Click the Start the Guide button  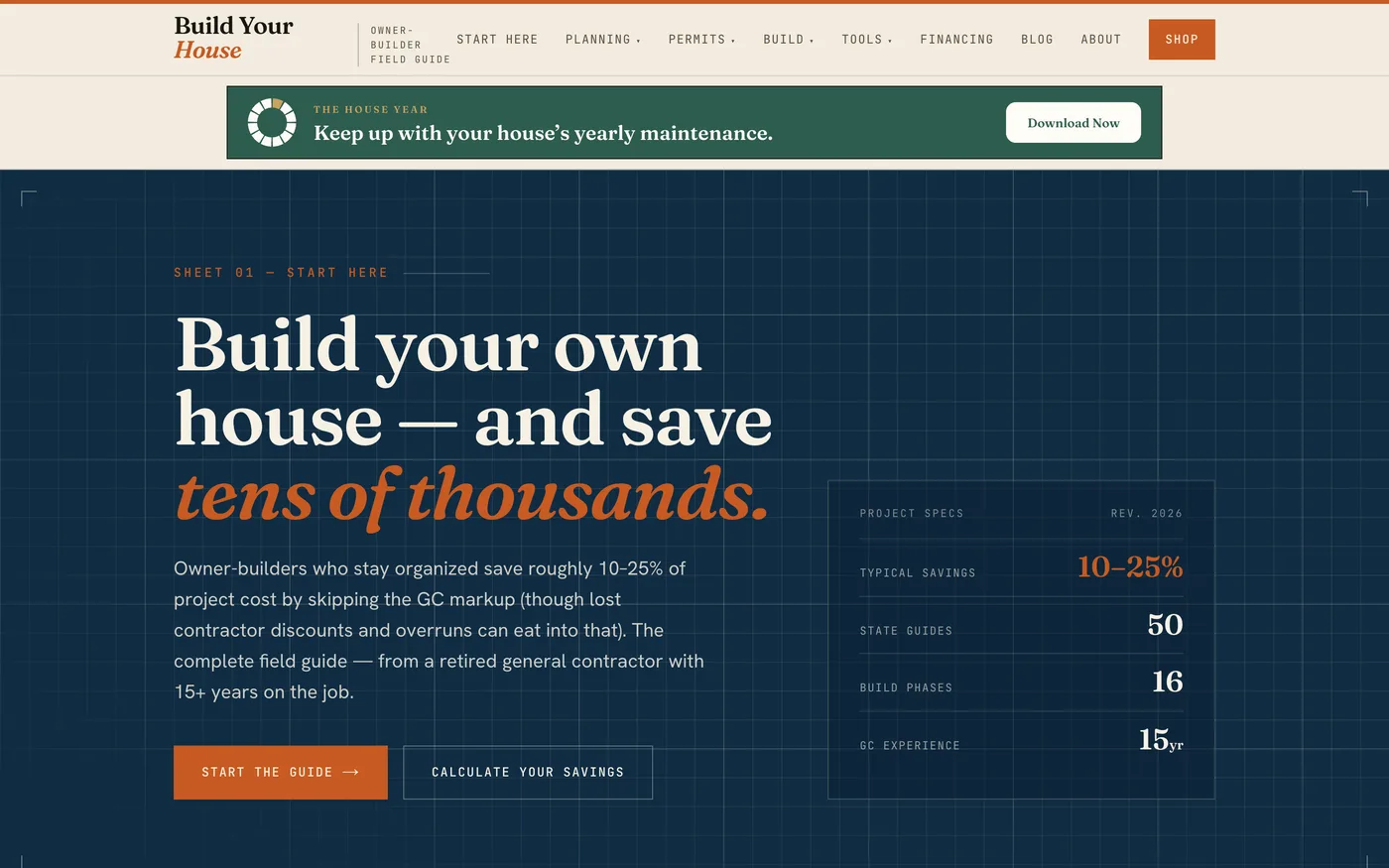pyautogui.click(x=281, y=772)
